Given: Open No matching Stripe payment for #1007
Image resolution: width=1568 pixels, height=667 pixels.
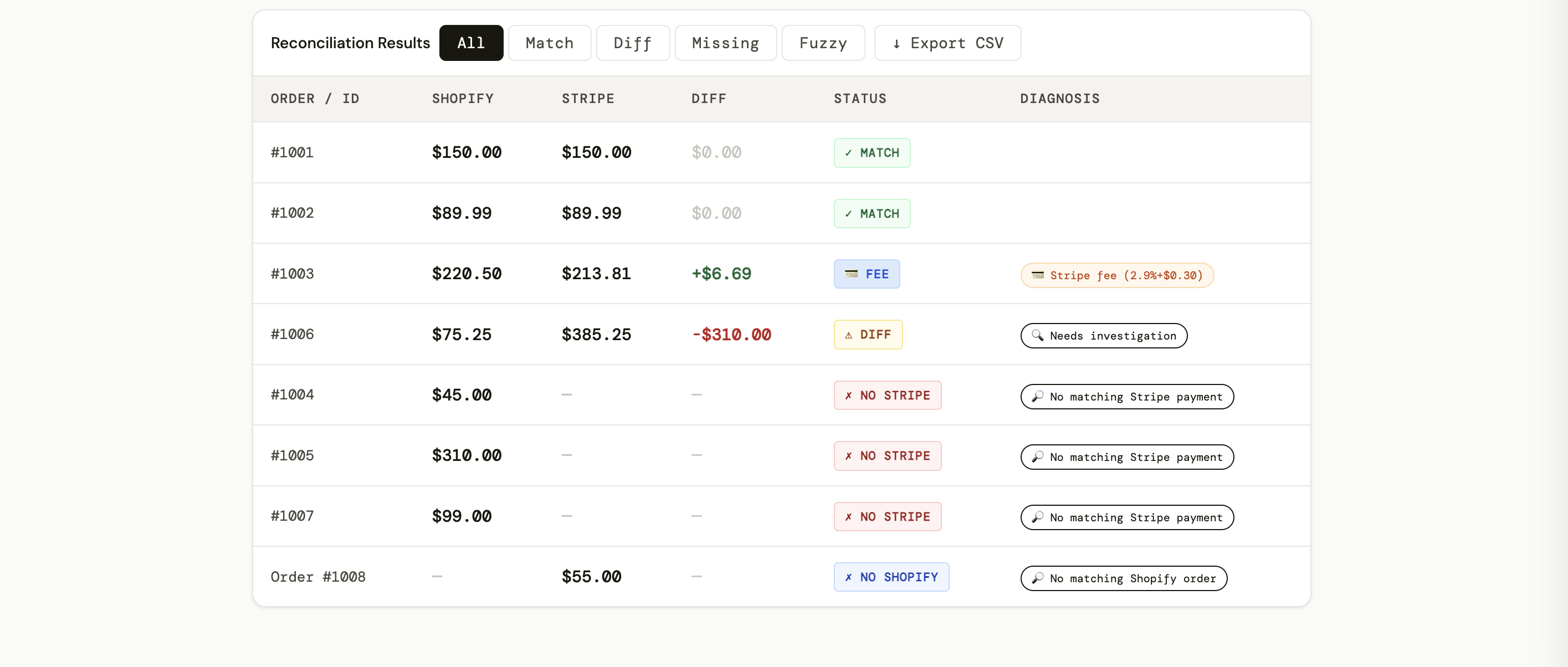Looking at the screenshot, I should [x=1127, y=517].
